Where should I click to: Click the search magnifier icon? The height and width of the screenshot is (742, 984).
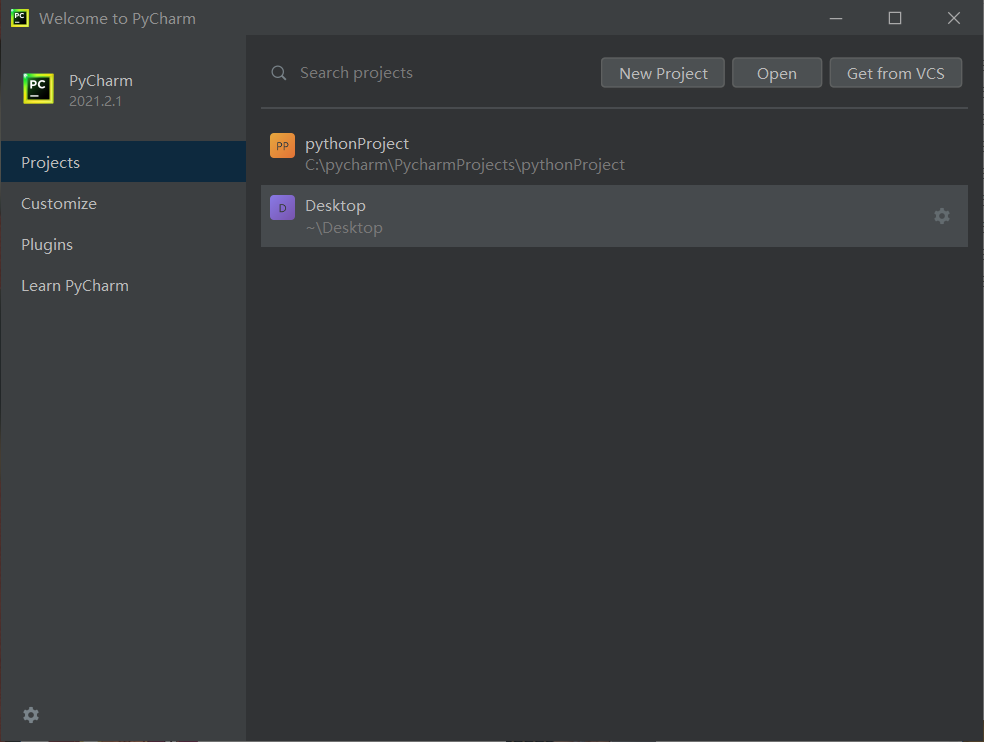click(278, 72)
